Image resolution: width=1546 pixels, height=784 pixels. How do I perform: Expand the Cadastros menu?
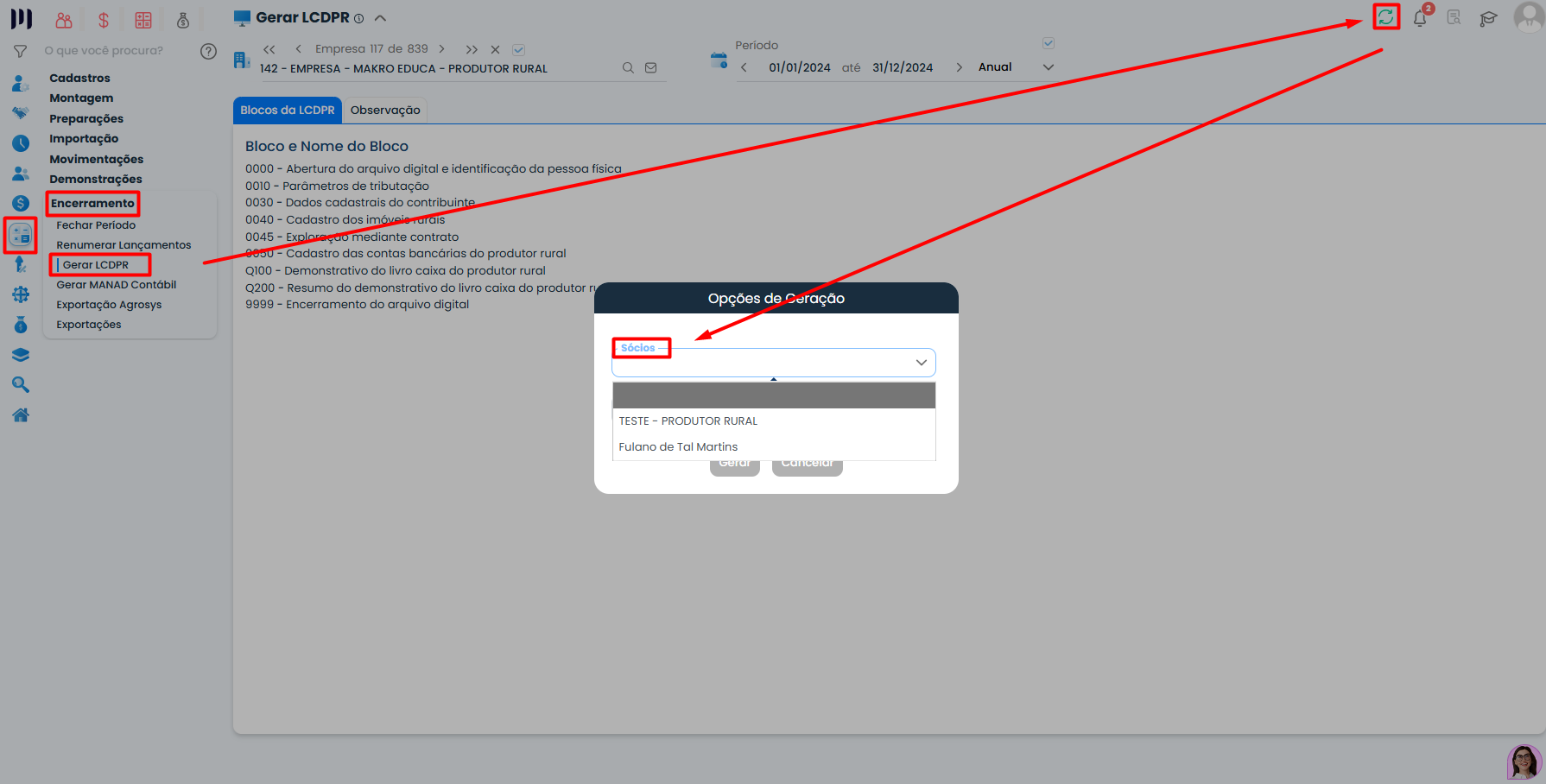click(x=79, y=78)
